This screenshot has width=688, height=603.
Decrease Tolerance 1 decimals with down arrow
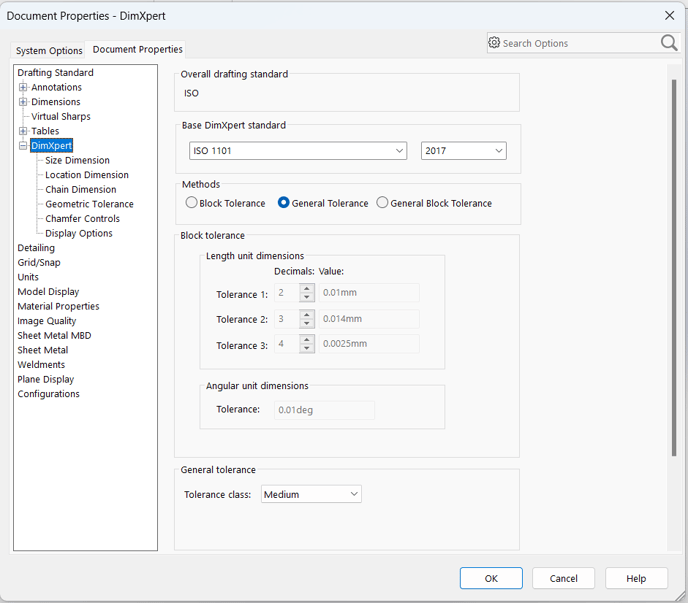[307, 297]
